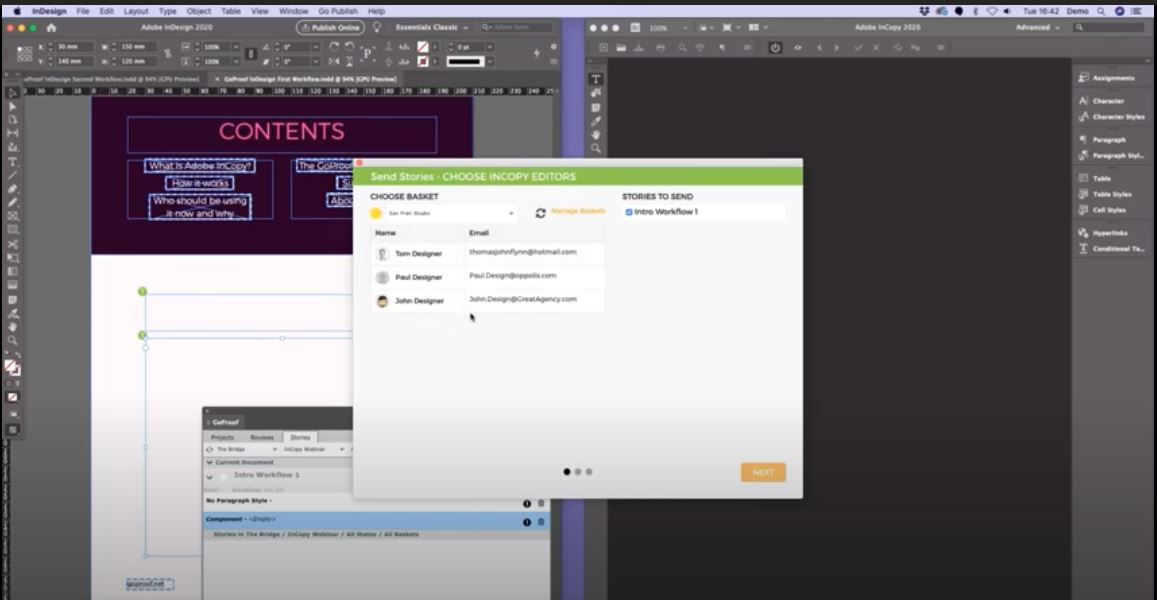This screenshot has height=600, width=1157.
Task: Select the Hand tool in InCopy
Action: [x=595, y=135]
